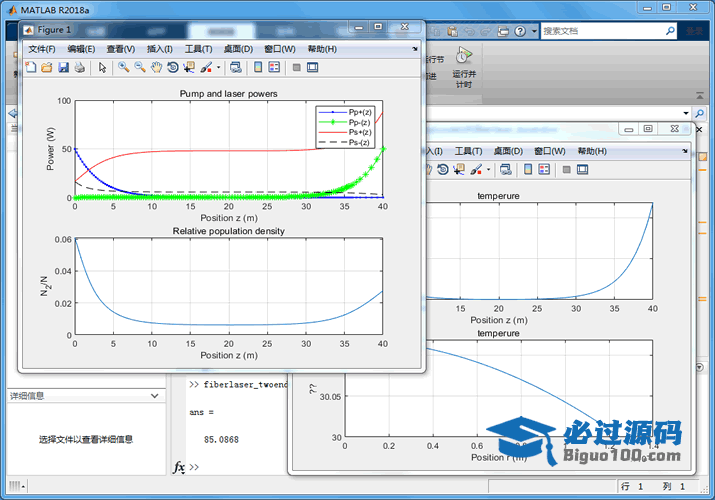The width and height of the screenshot is (715, 500).
Task: Click Insert Colorbar icon in Figure 1
Action: [258, 67]
